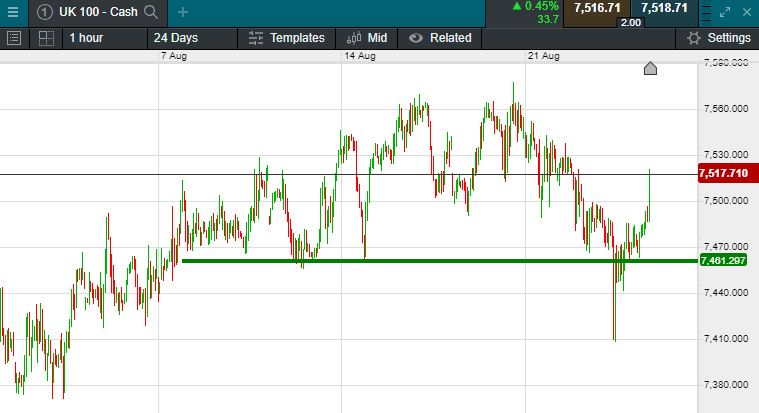Click the home marker icon on chart
The width and height of the screenshot is (759, 413).
click(x=650, y=69)
